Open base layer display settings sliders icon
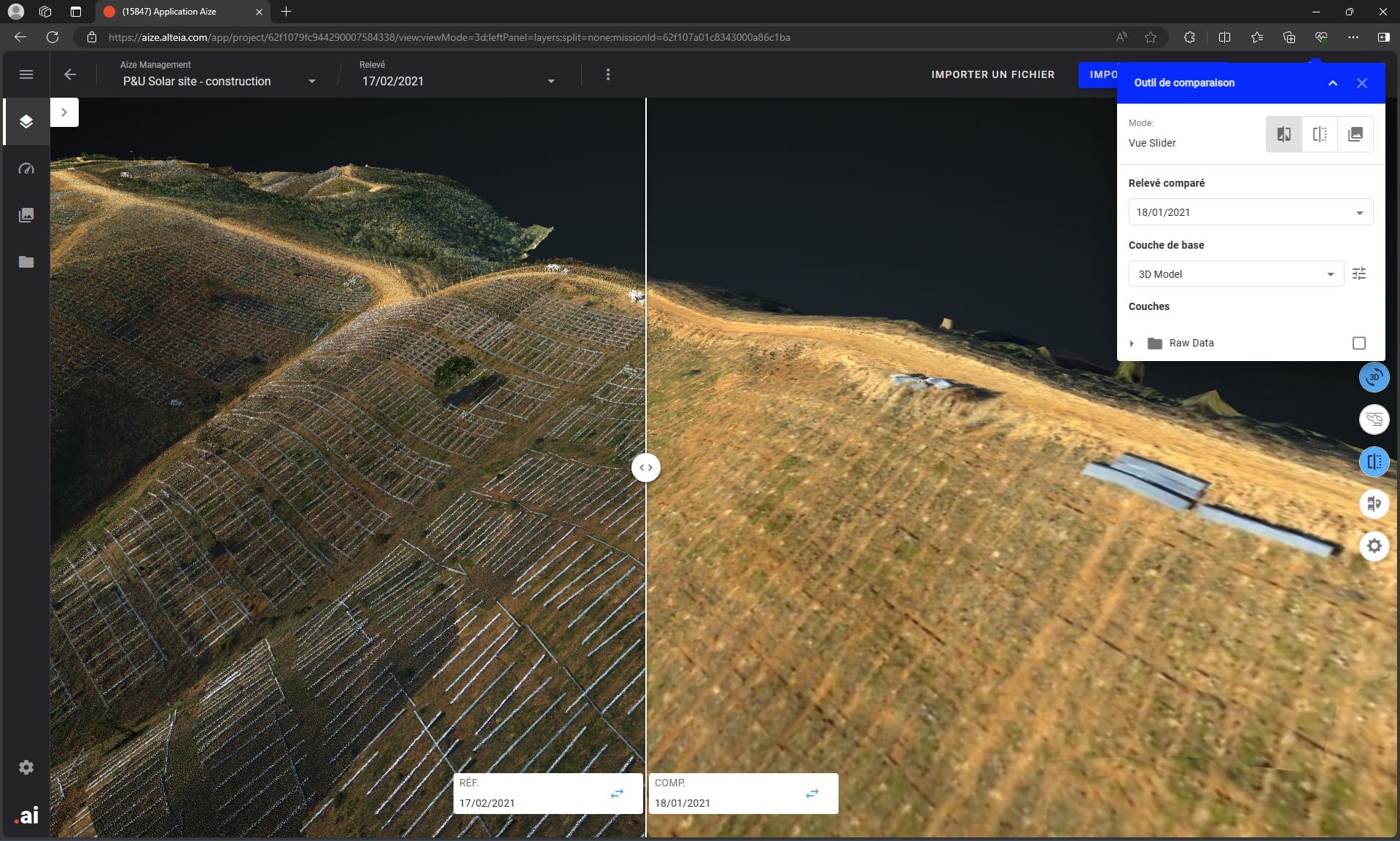The height and width of the screenshot is (841, 1400). (x=1358, y=274)
